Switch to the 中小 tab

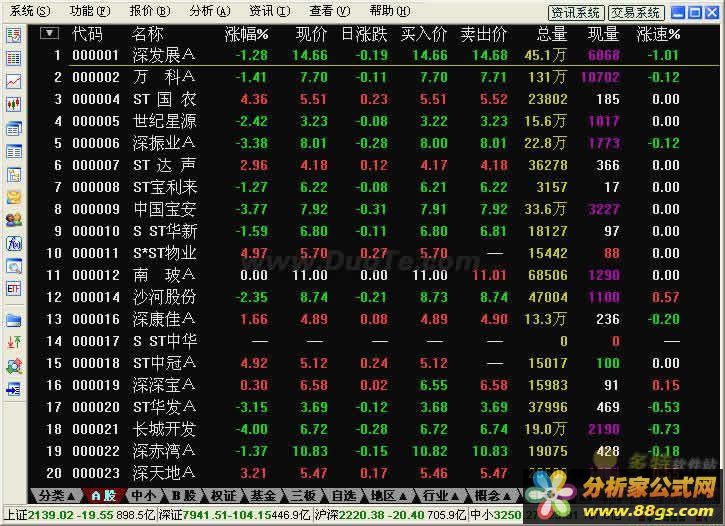tap(144, 495)
